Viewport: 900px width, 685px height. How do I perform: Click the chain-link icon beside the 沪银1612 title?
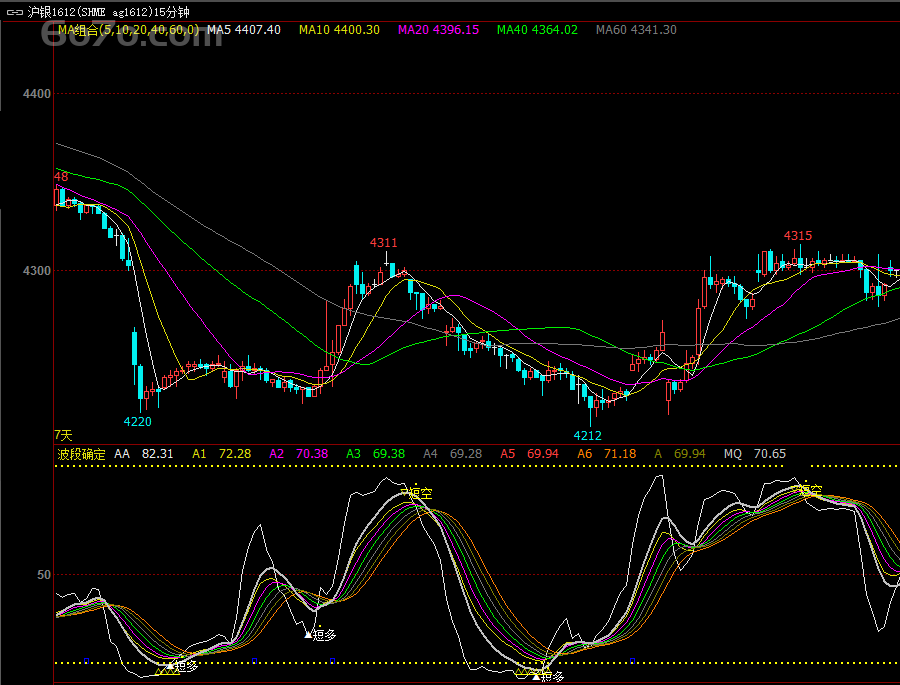click(15, 12)
